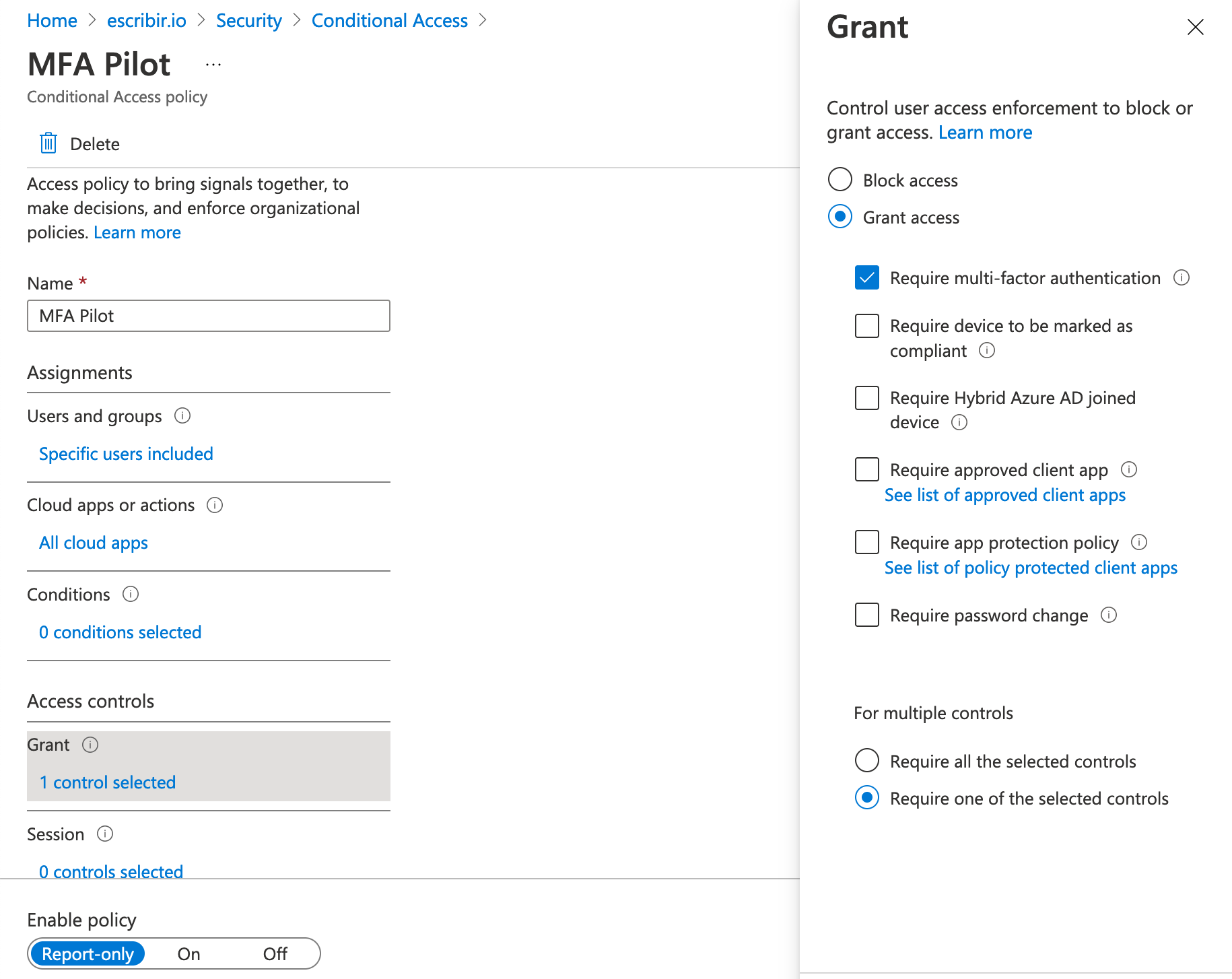Click the Delete trash icon
This screenshot has width=1232, height=979.
click(48, 143)
